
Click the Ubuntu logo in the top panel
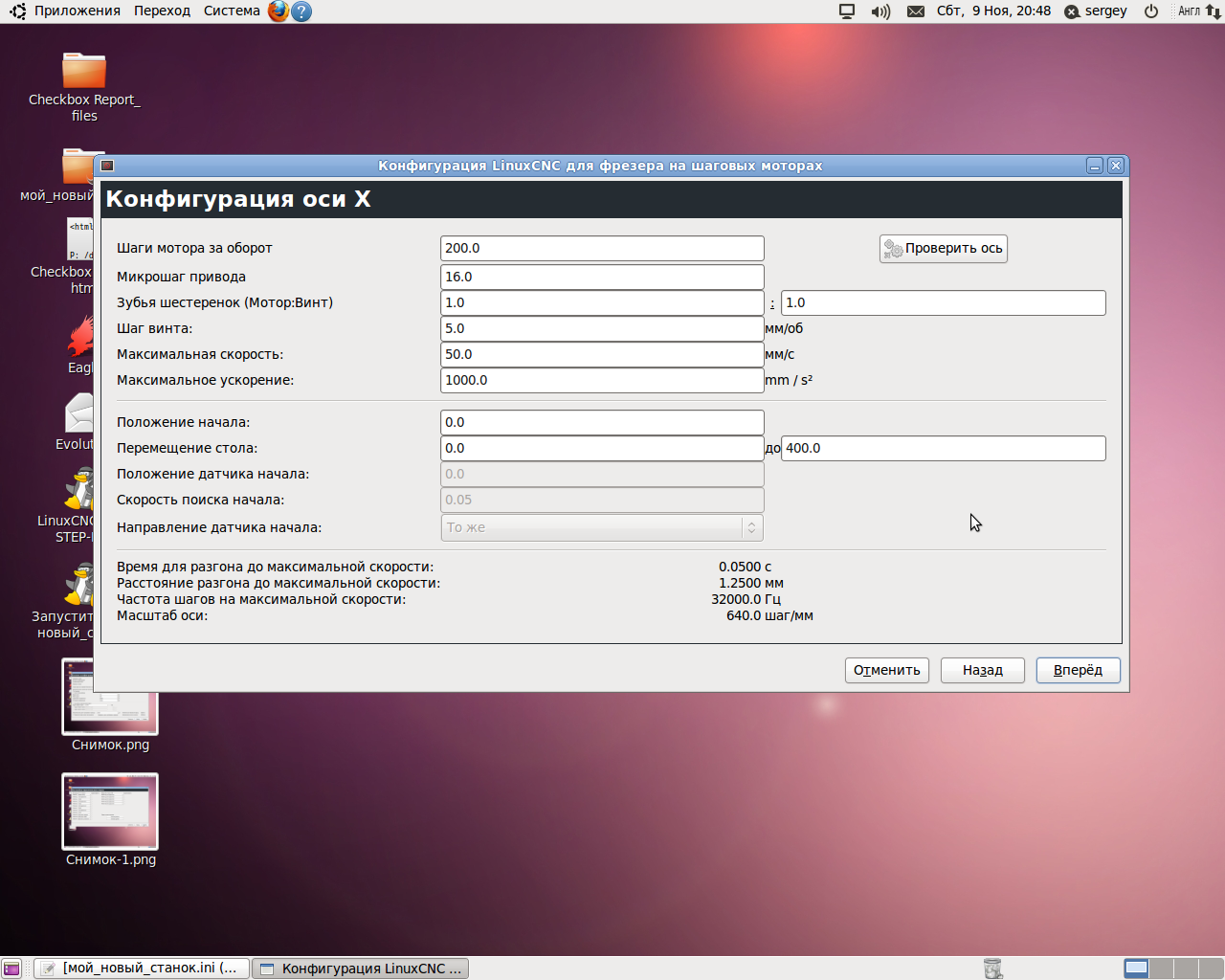coord(17,11)
